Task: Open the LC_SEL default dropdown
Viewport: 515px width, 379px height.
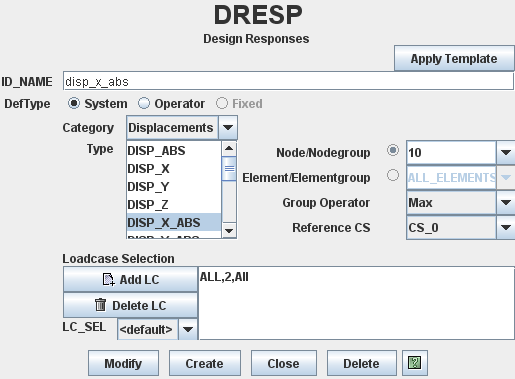Action: click(157, 329)
